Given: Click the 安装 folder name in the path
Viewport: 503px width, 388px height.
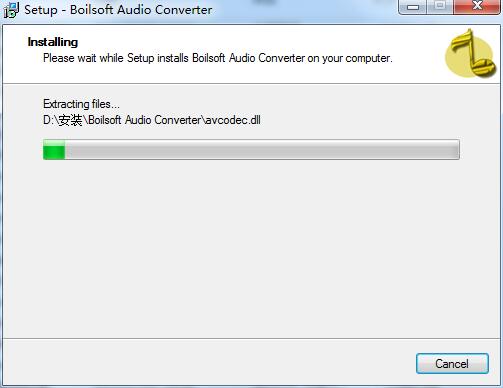Looking at the screenshot, I should (70, 120).
